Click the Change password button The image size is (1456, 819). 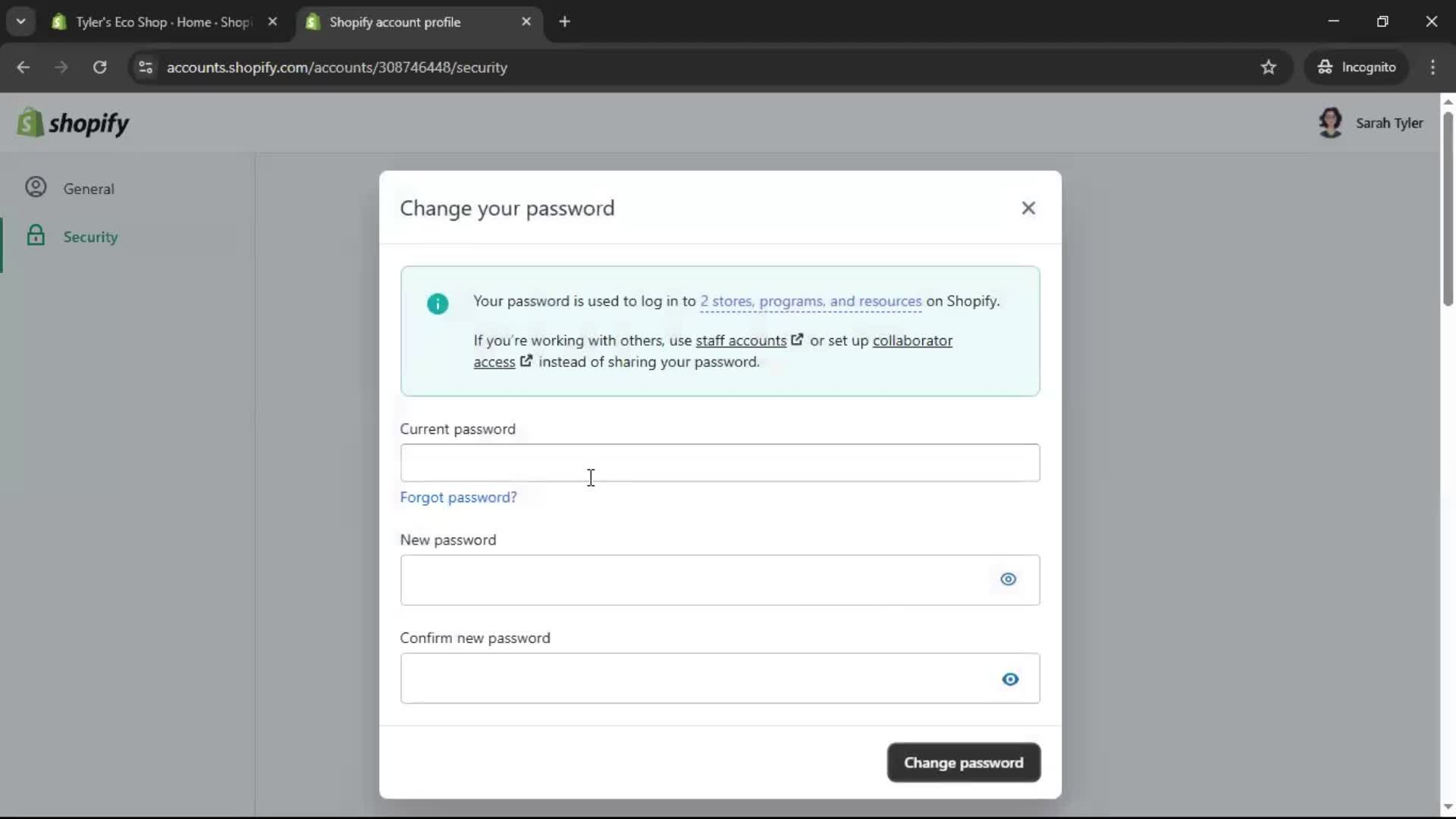963,762
